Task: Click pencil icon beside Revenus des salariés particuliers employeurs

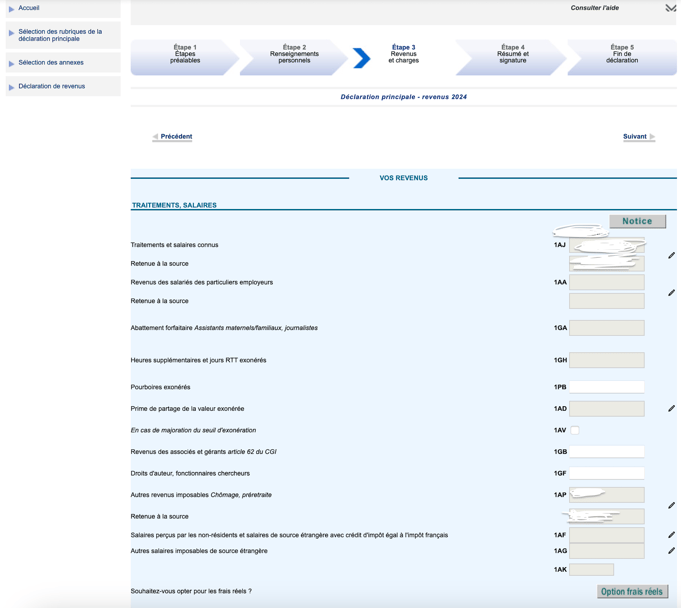Action: pyautogui.click(x=671, y=293)
